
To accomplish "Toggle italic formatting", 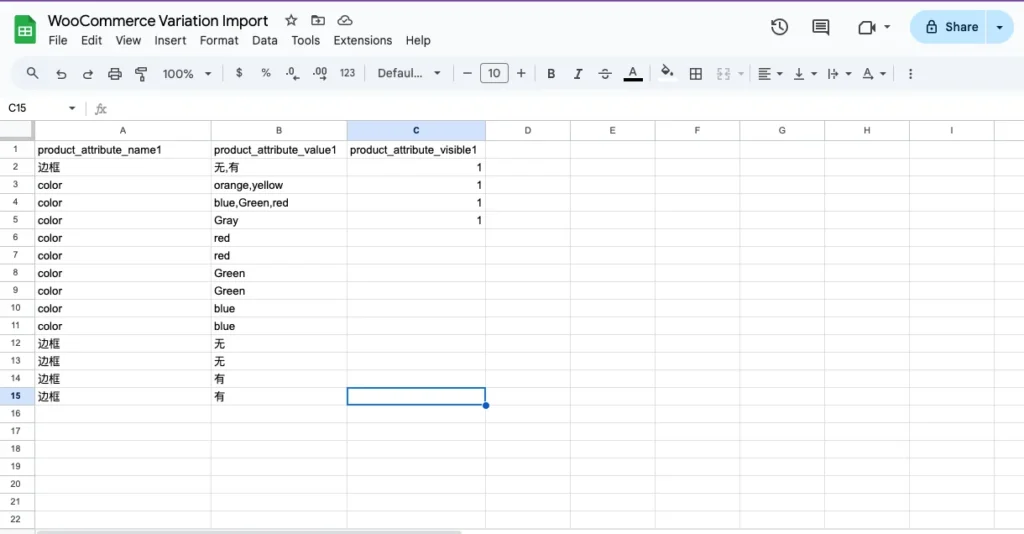I will tap(578, 74).
